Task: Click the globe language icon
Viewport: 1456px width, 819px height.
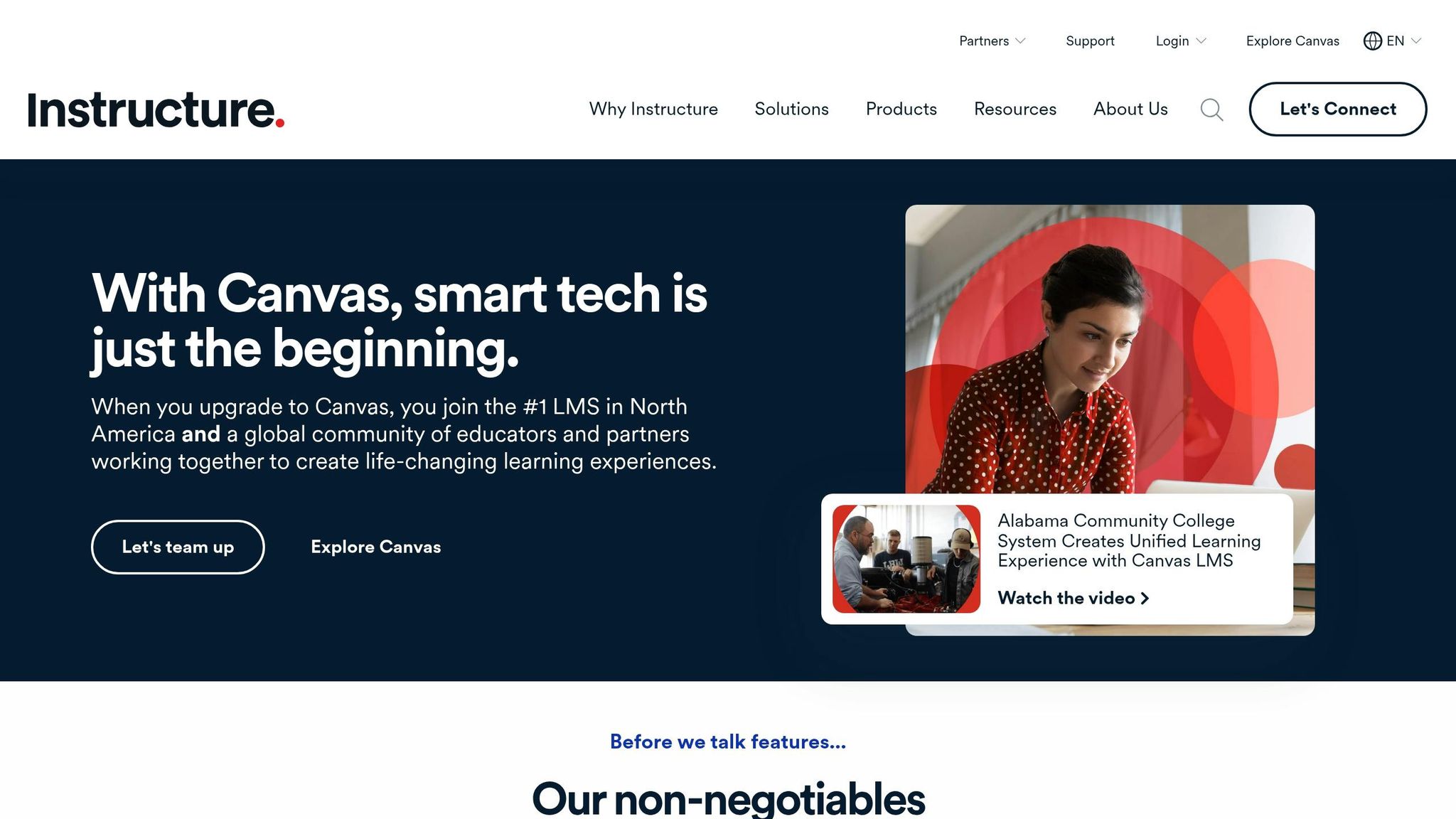Action: click(1372, 41)
